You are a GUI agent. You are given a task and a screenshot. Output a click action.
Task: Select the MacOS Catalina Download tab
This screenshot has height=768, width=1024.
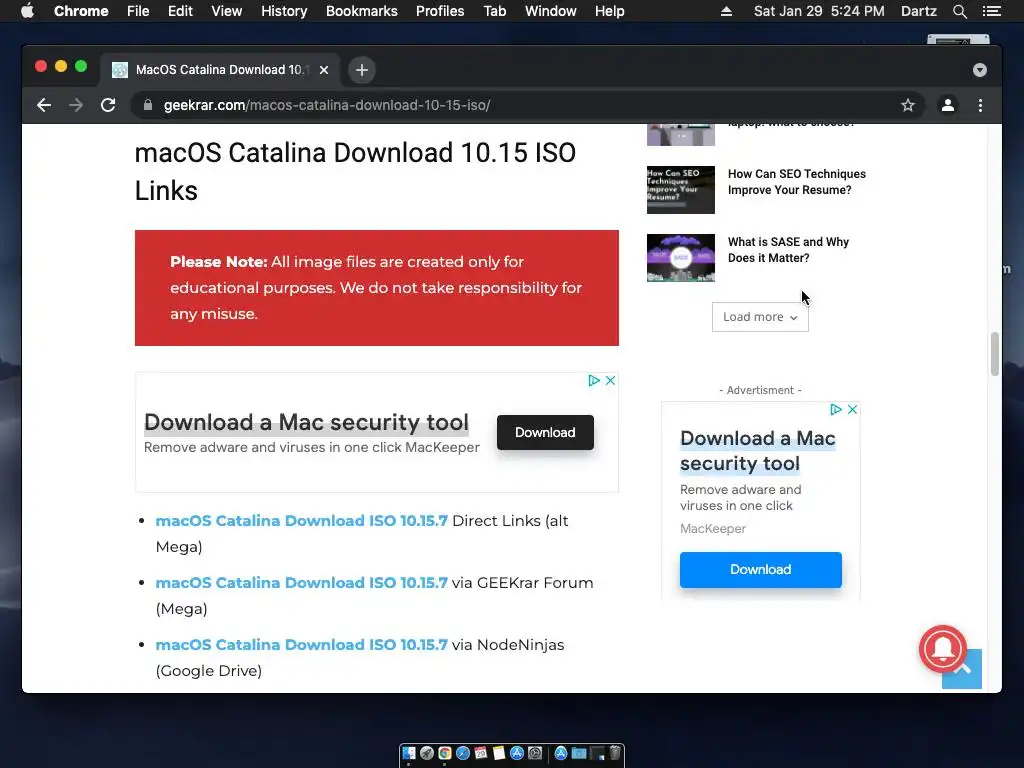point(219,70)
